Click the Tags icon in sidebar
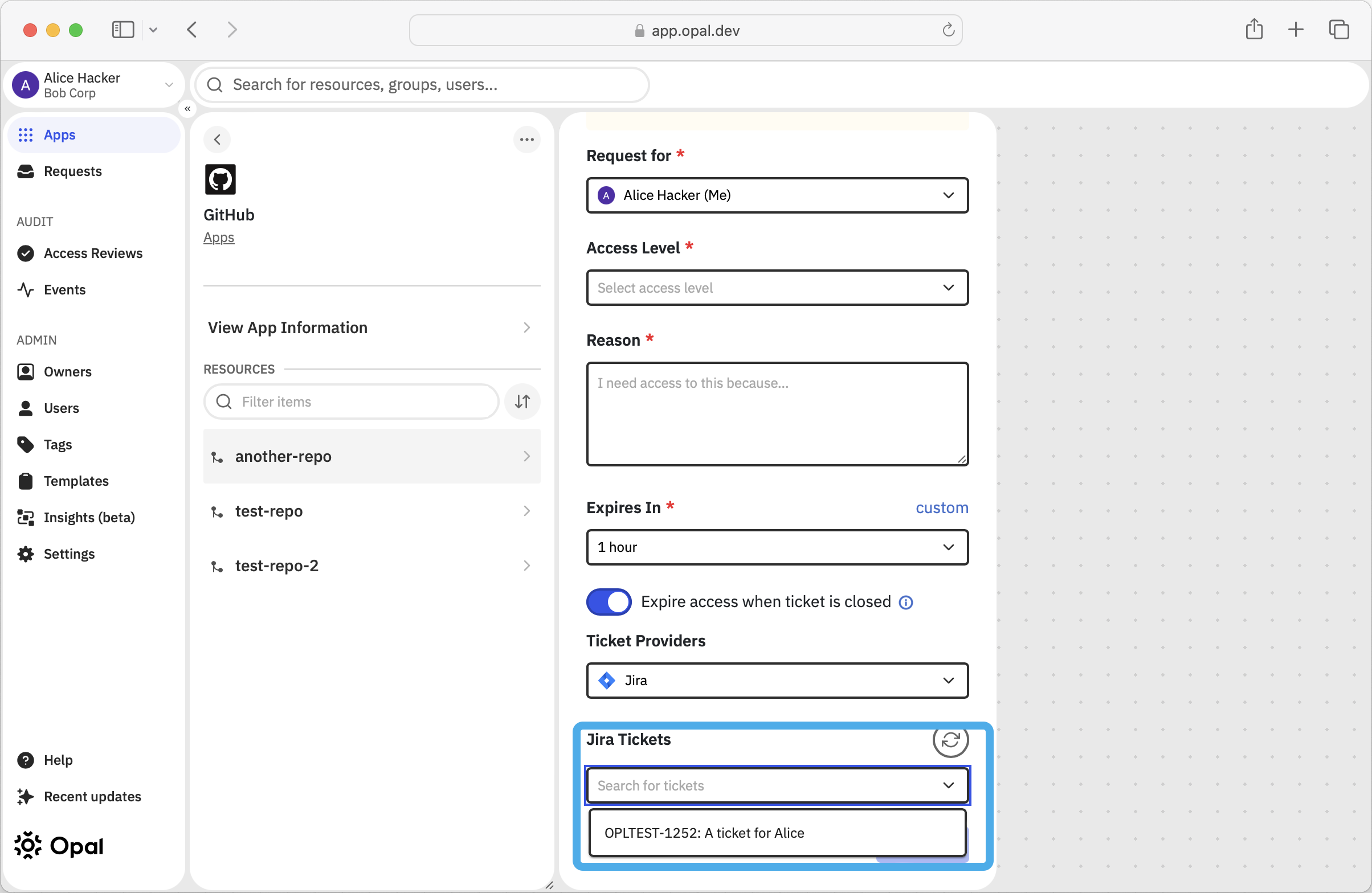 [x=26, y=444]
